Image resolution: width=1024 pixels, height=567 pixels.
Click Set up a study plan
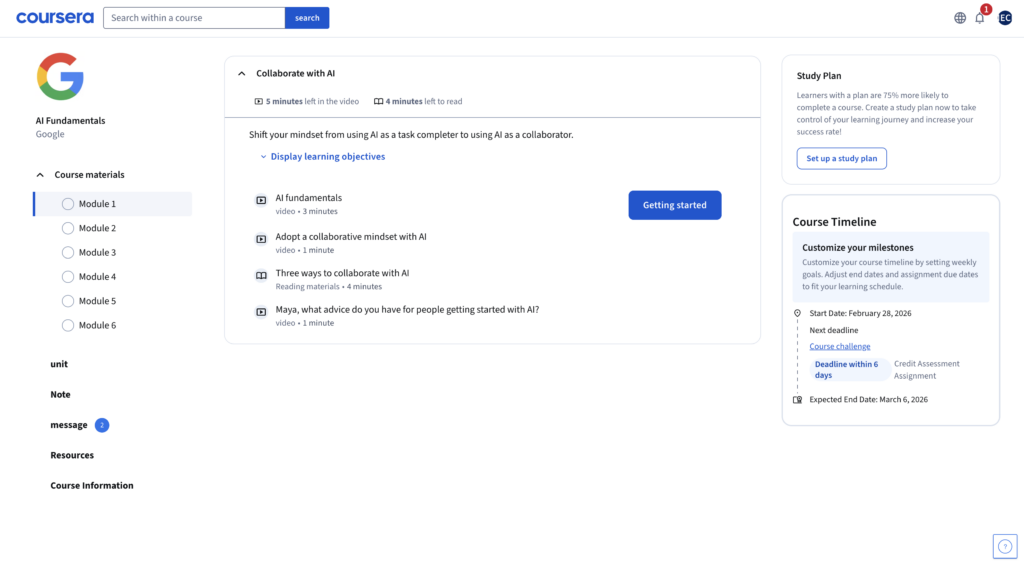[841, 159]
